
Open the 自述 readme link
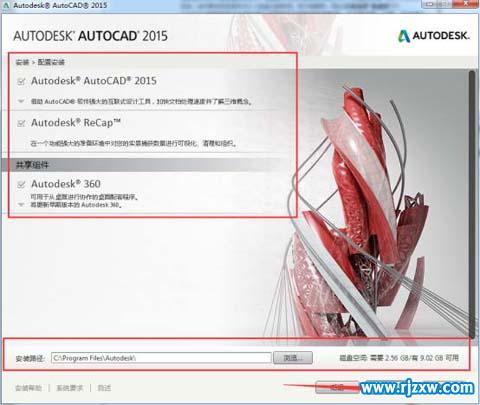tap(104, 388)
